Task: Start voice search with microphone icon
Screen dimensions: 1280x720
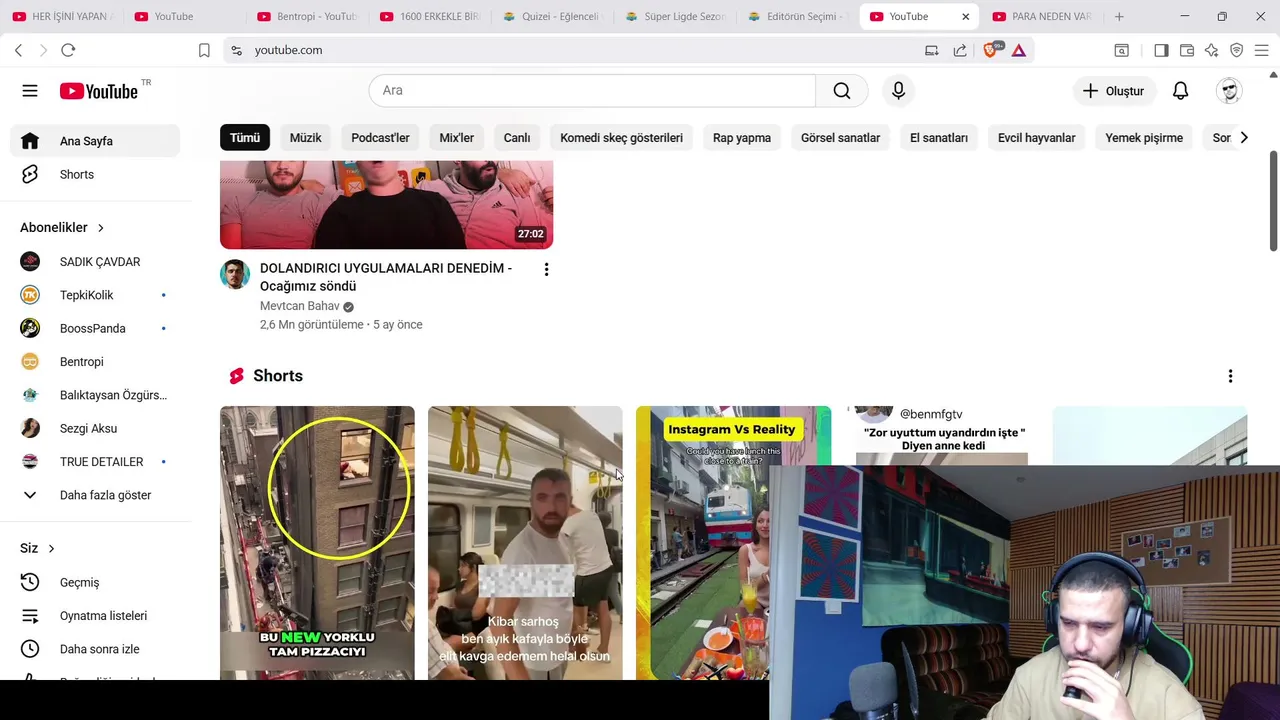Action: click(x=898, y=91)
